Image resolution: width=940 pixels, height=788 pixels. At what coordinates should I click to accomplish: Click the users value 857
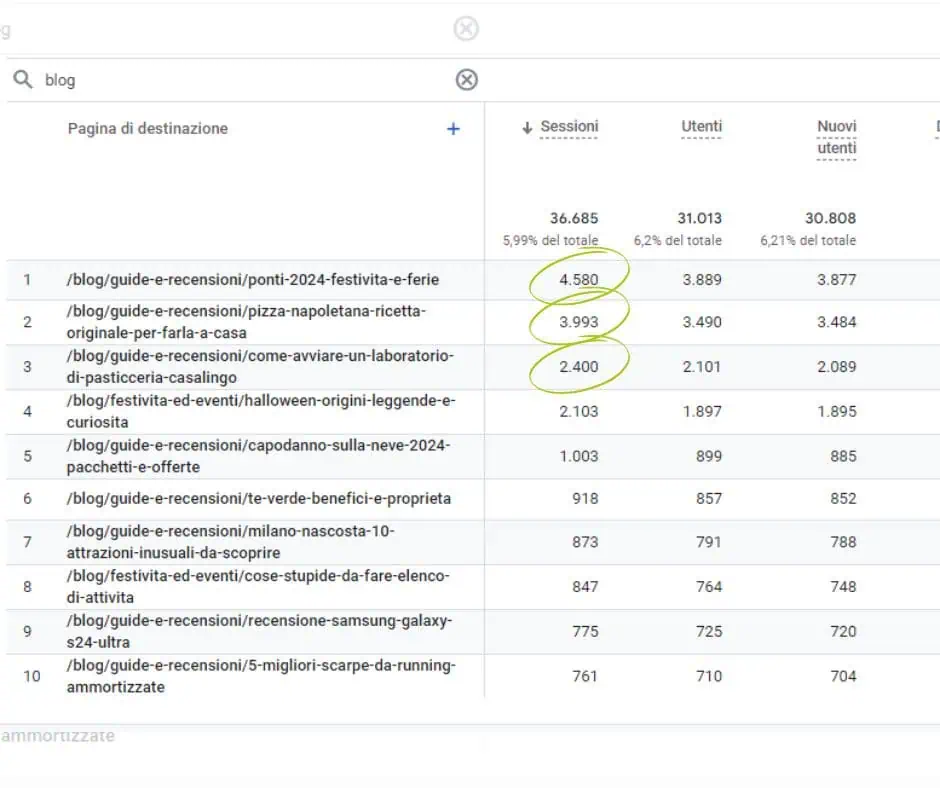point(709,499)
